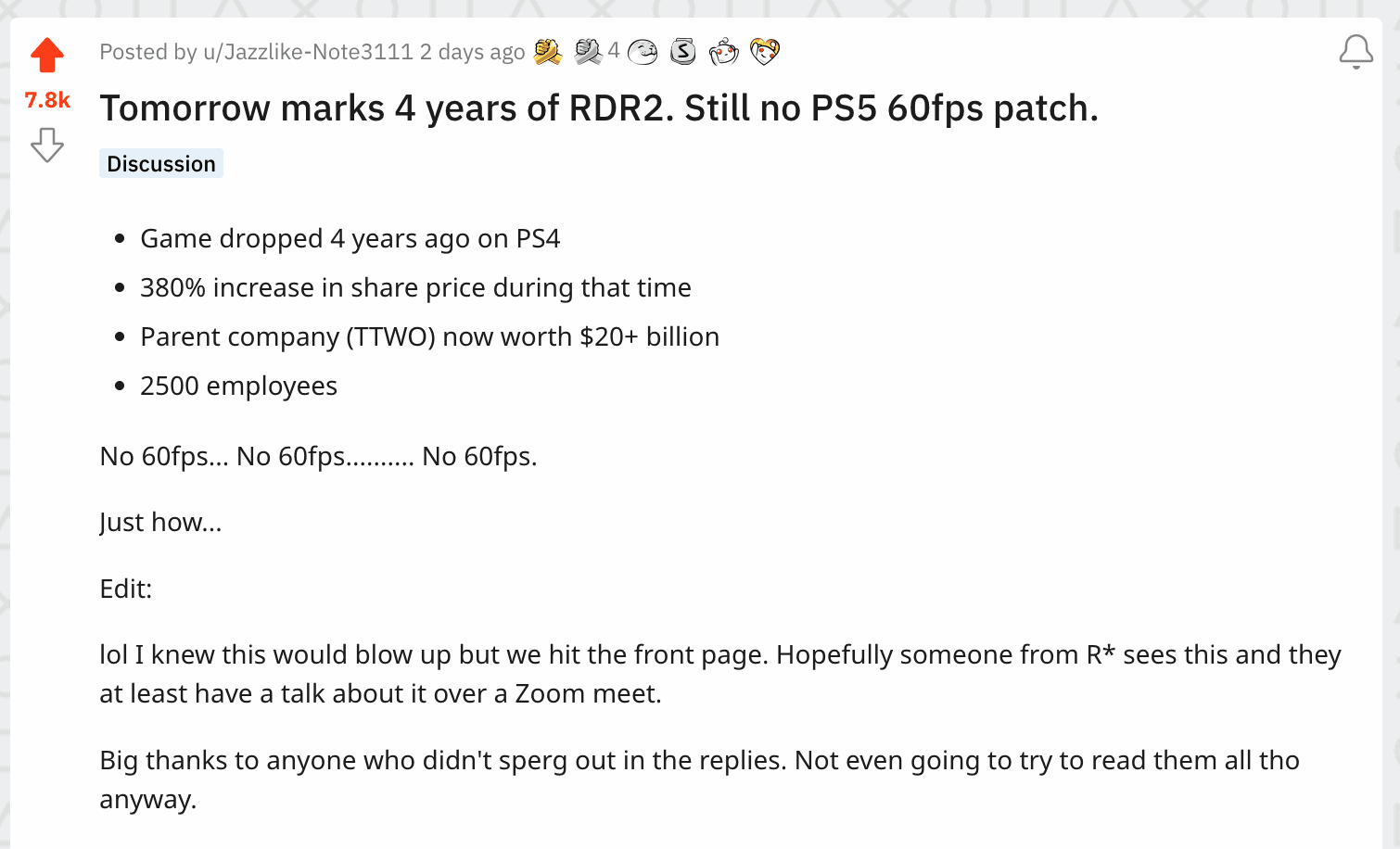Click the silver S medal award

pyautogui.click(x=683, y=52)
